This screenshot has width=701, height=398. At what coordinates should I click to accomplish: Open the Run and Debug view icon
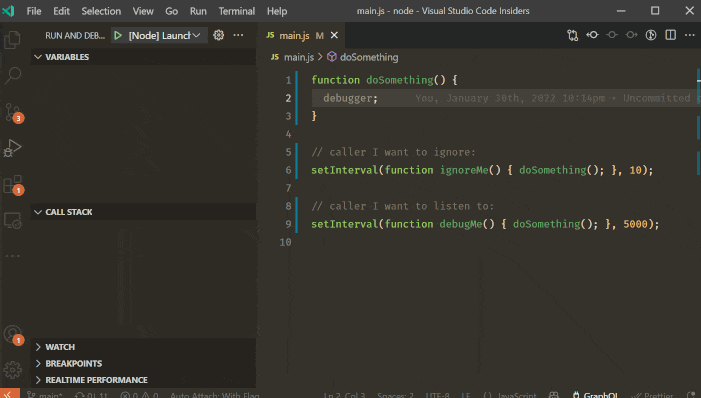13,148
